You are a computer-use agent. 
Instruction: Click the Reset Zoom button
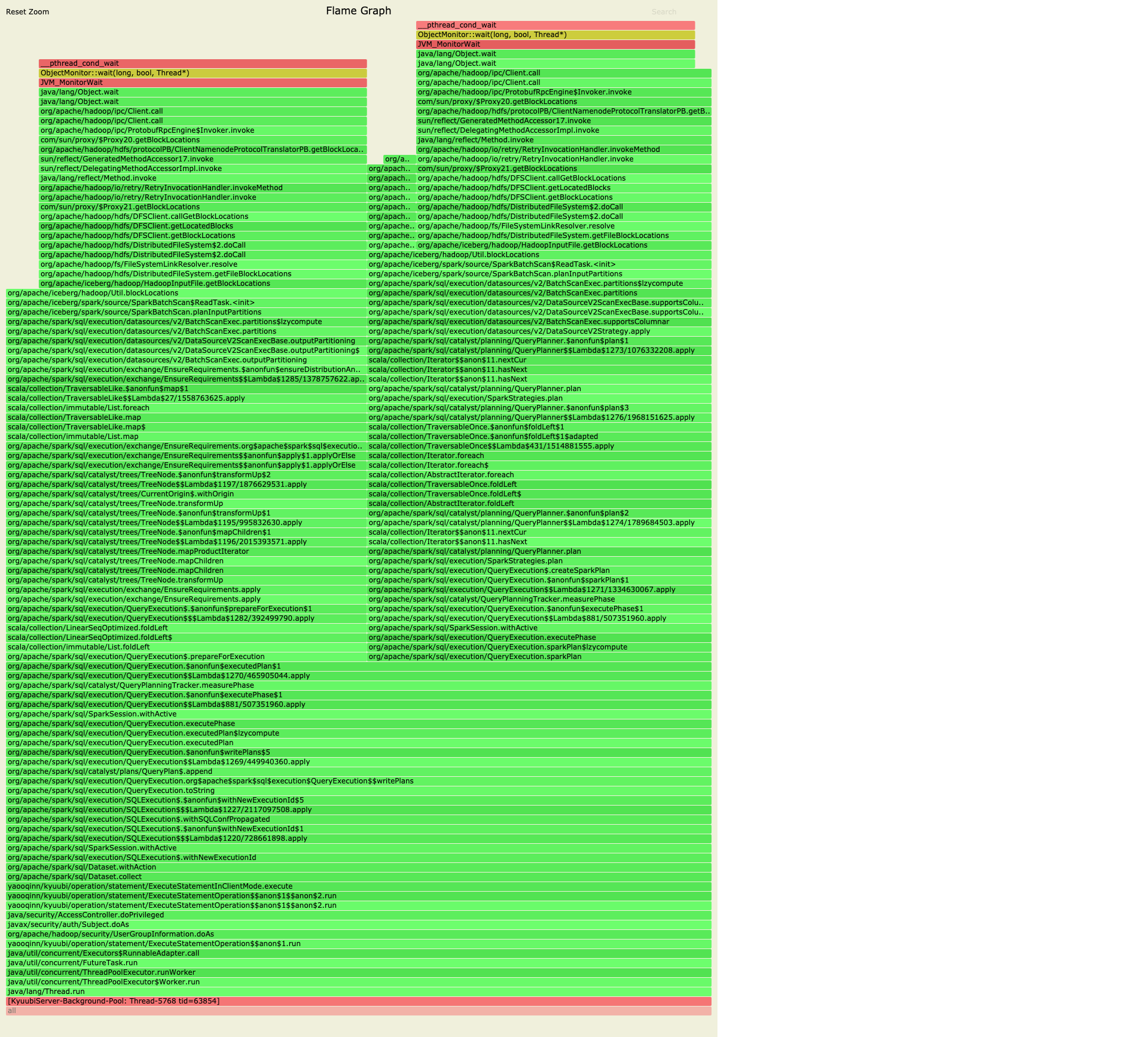[x=28, y=12]
